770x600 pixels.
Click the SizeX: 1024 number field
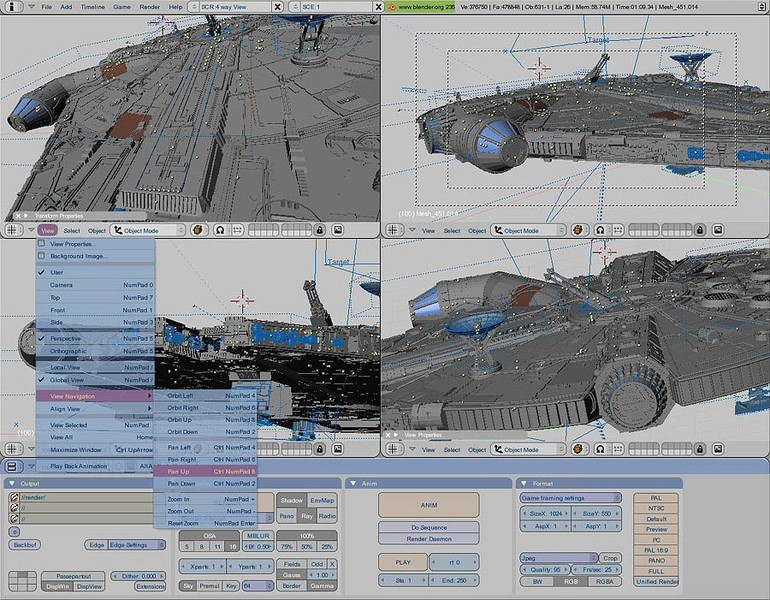[545, 514]
